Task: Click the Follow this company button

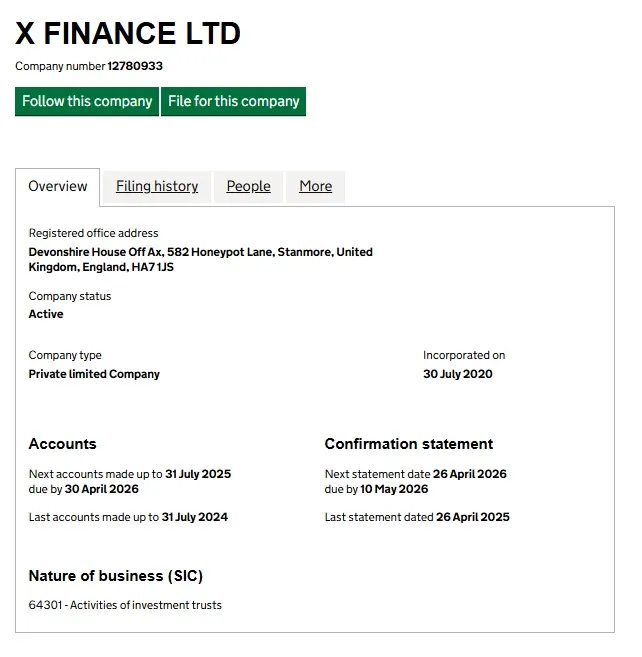Action: (x=87, y=101)
